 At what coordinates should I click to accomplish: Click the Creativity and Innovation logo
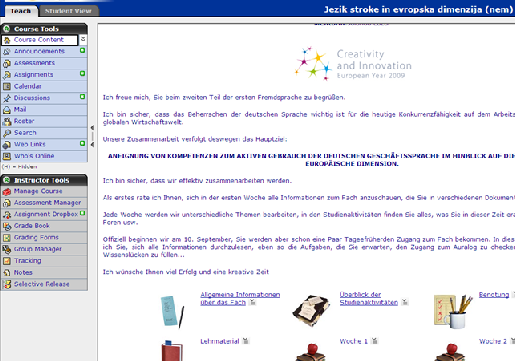(x=353, y=63)
